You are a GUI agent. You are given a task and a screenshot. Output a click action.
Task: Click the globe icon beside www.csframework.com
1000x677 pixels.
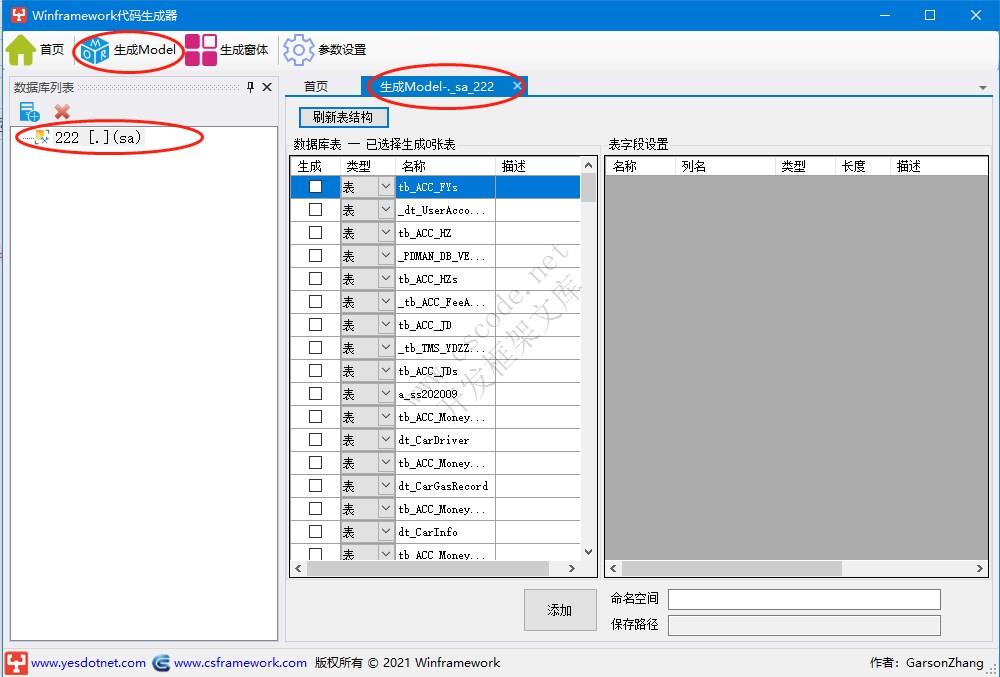160,662
